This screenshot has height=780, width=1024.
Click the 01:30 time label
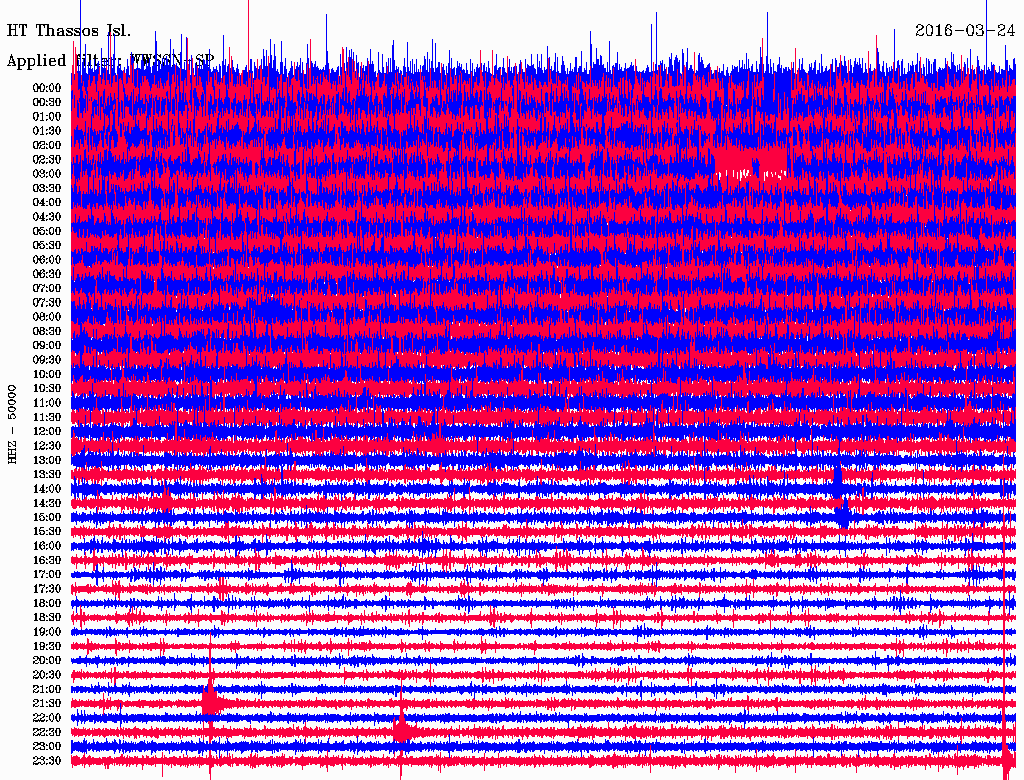(47, 131)
